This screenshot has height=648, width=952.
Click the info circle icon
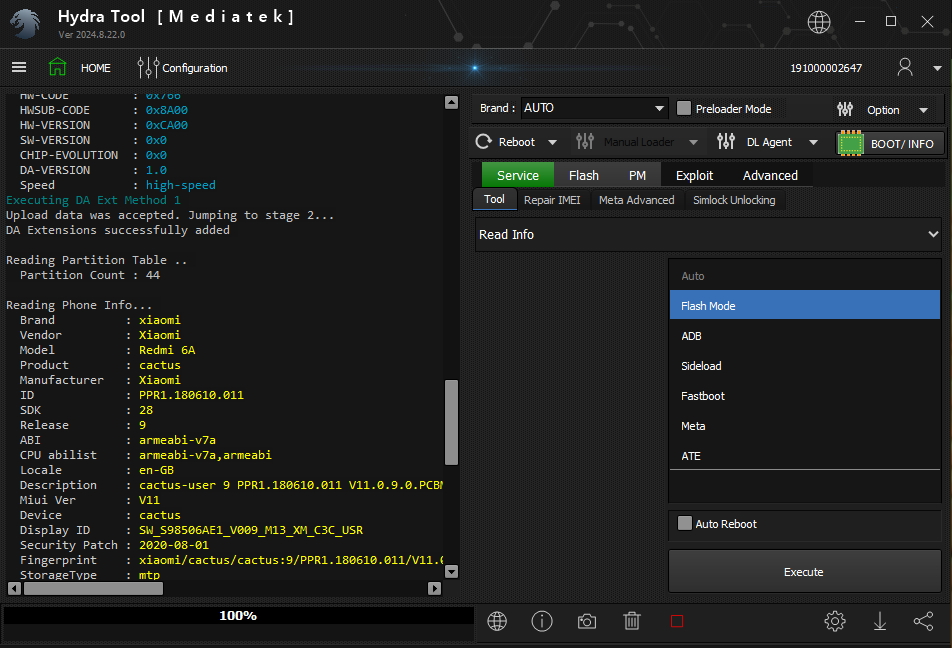pos(542,621)
